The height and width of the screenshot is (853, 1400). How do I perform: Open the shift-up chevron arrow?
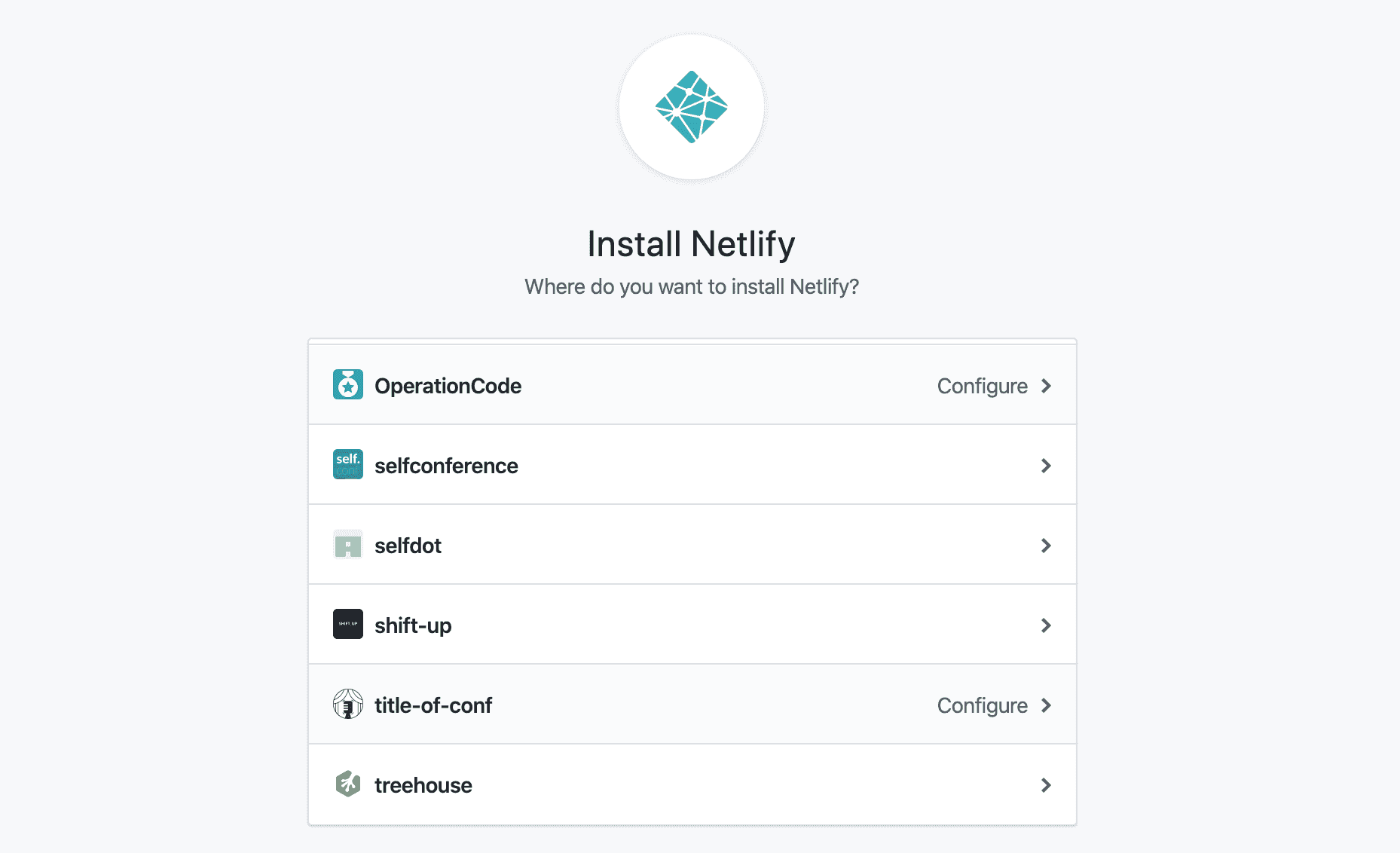click(x=1046, y=625)
